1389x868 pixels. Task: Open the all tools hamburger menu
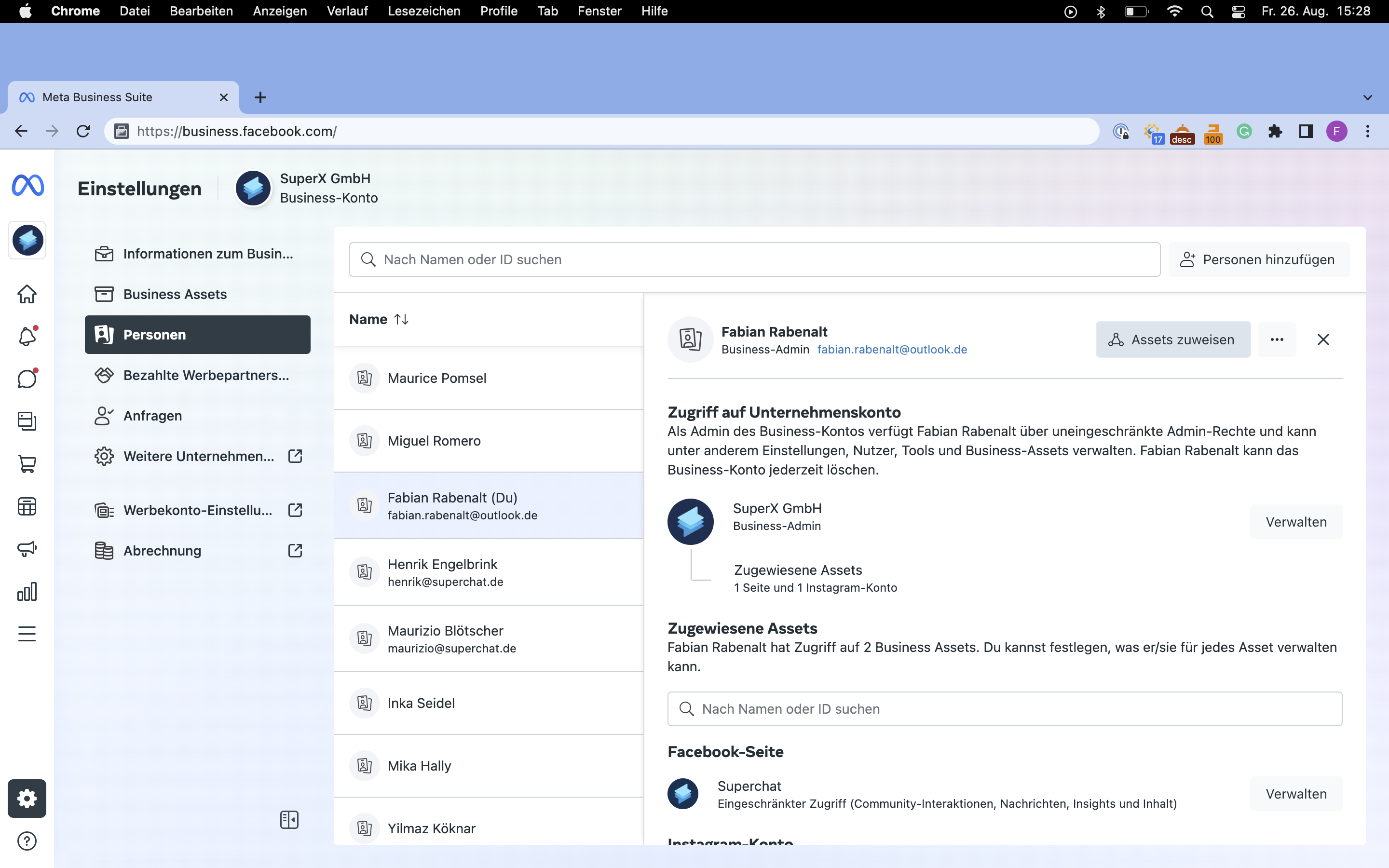tap(27, 634)
